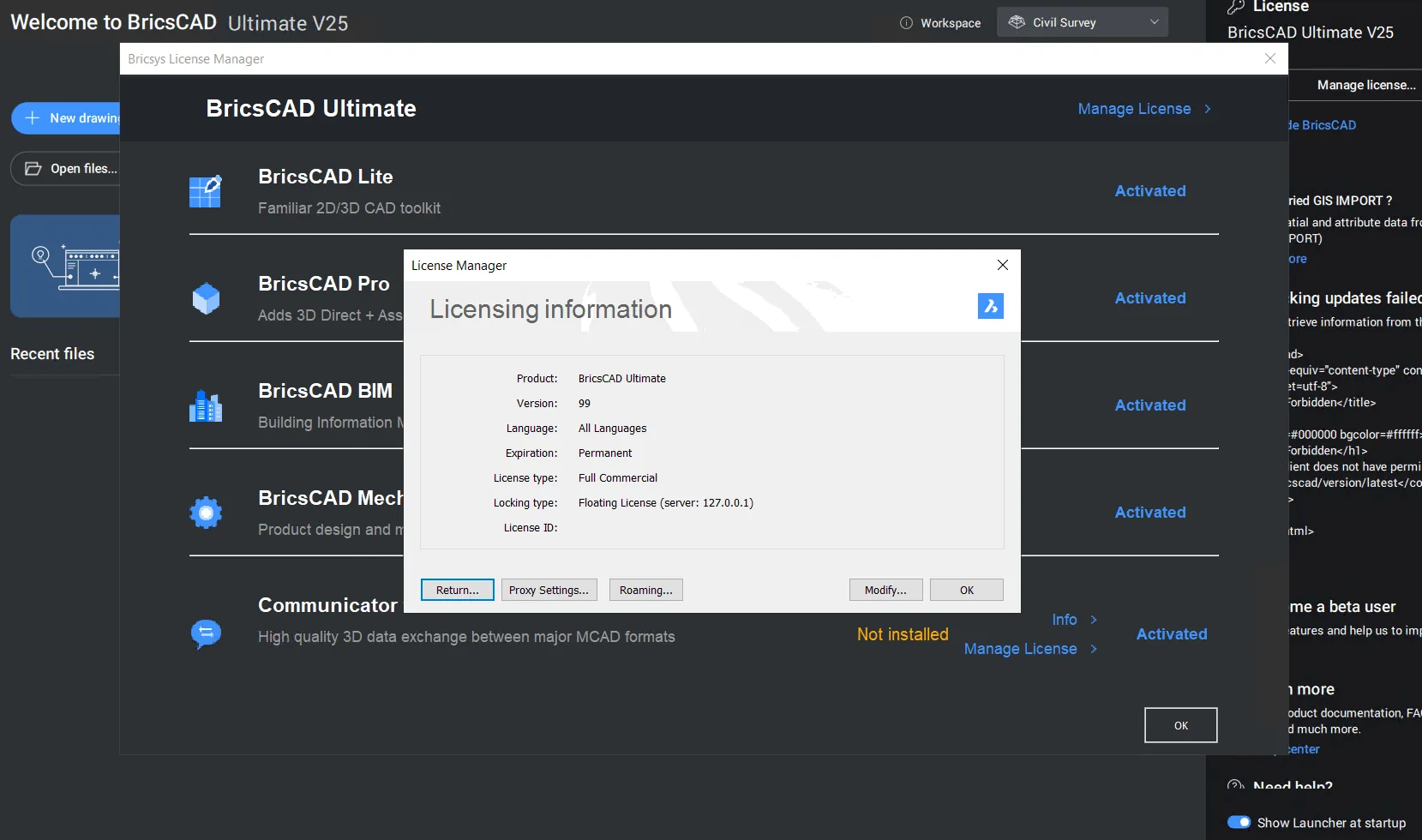Click the BricsCAD Lite title

tap(326, 177)
